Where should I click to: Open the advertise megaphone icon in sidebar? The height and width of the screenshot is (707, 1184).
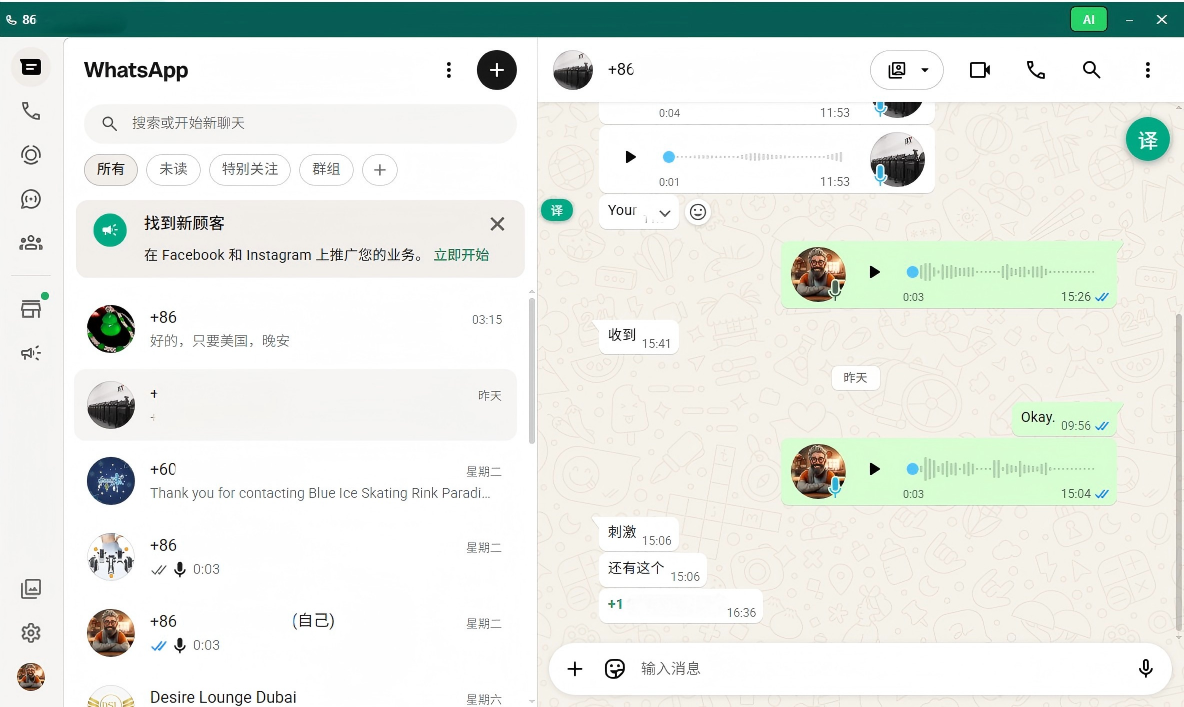(x=31, y=353)
